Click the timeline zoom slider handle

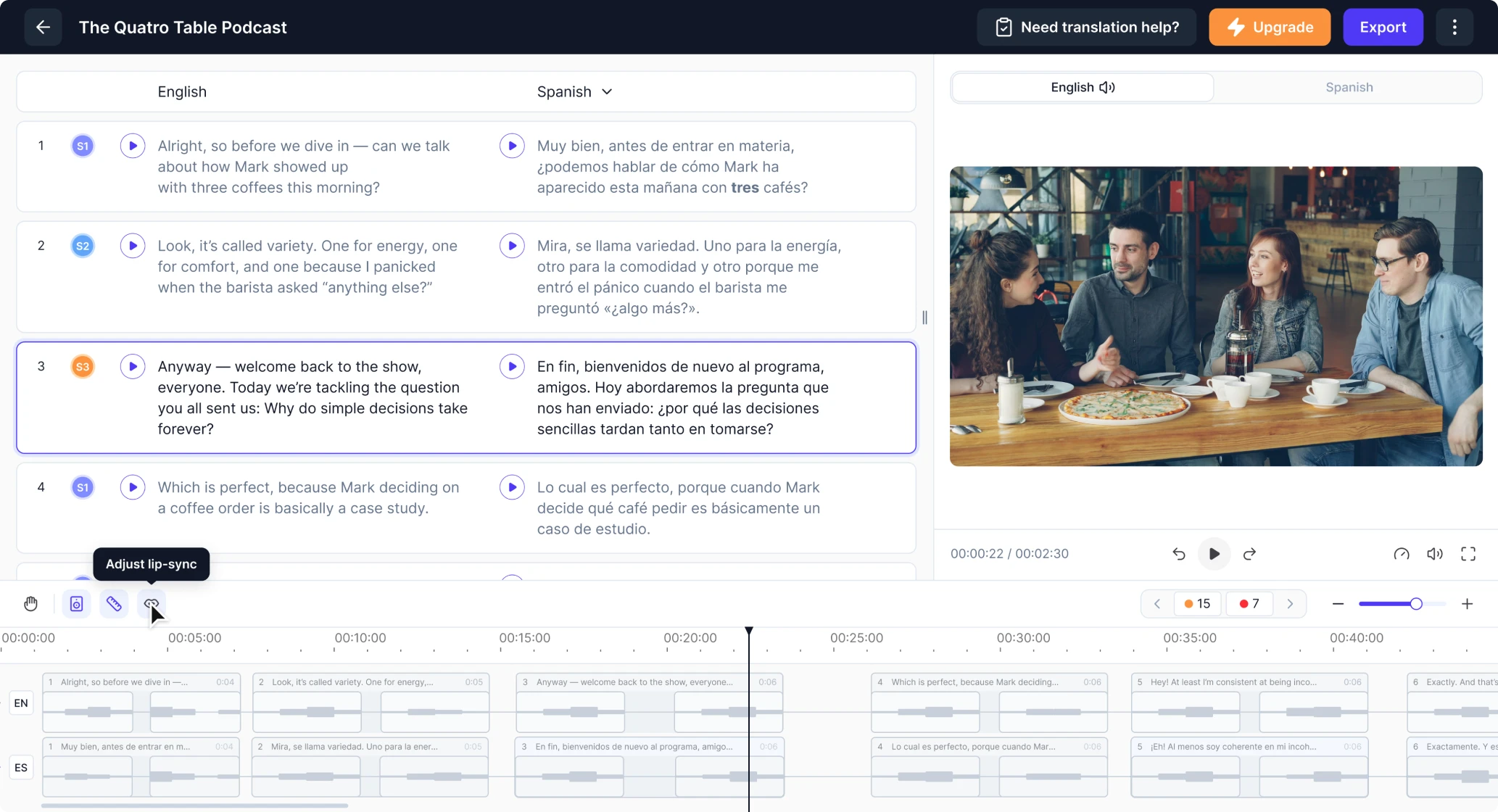pyautogui.click(x=1415, y=604)
